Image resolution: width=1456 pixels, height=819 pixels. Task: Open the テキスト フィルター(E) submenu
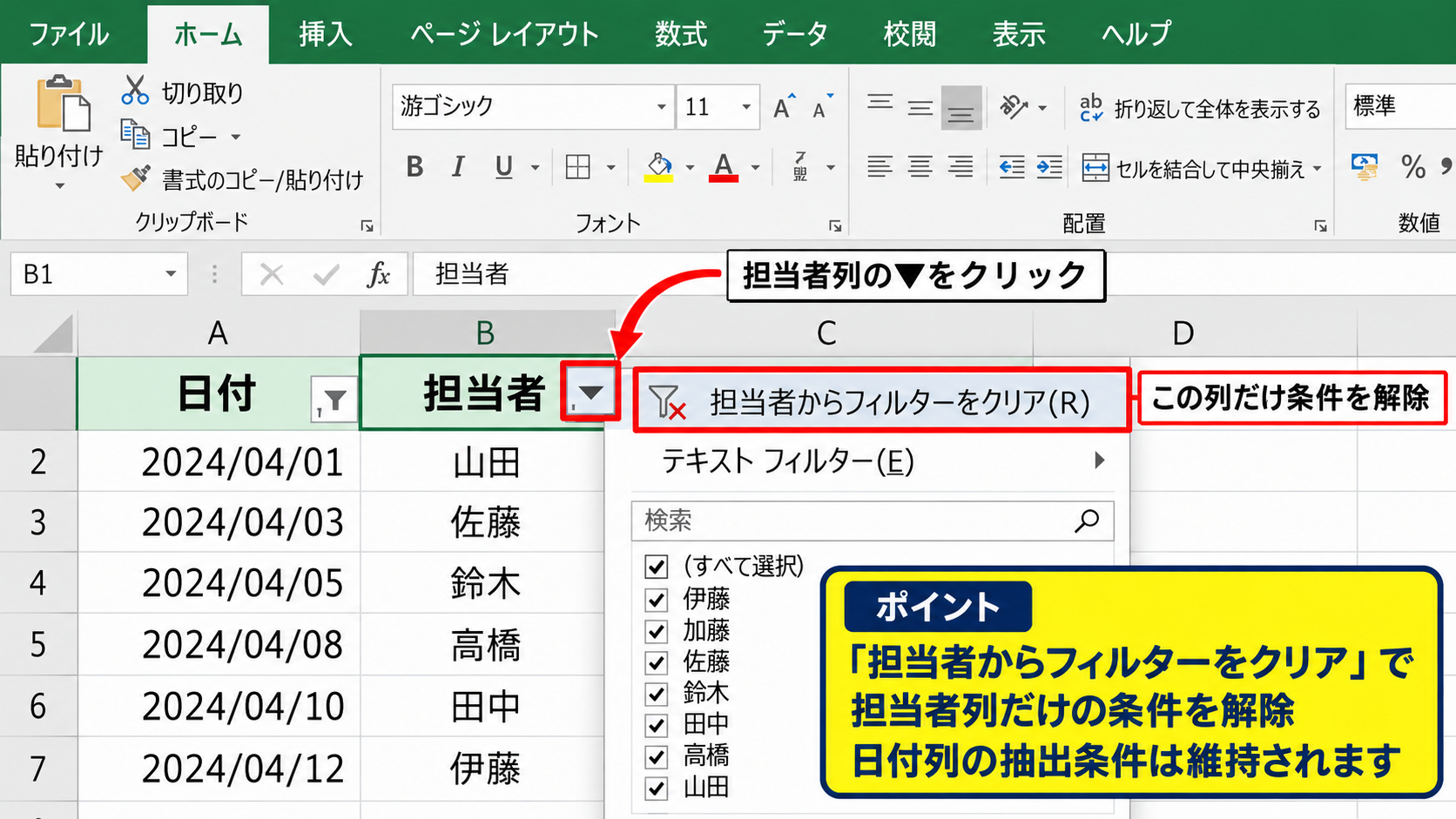coord(881,460)
